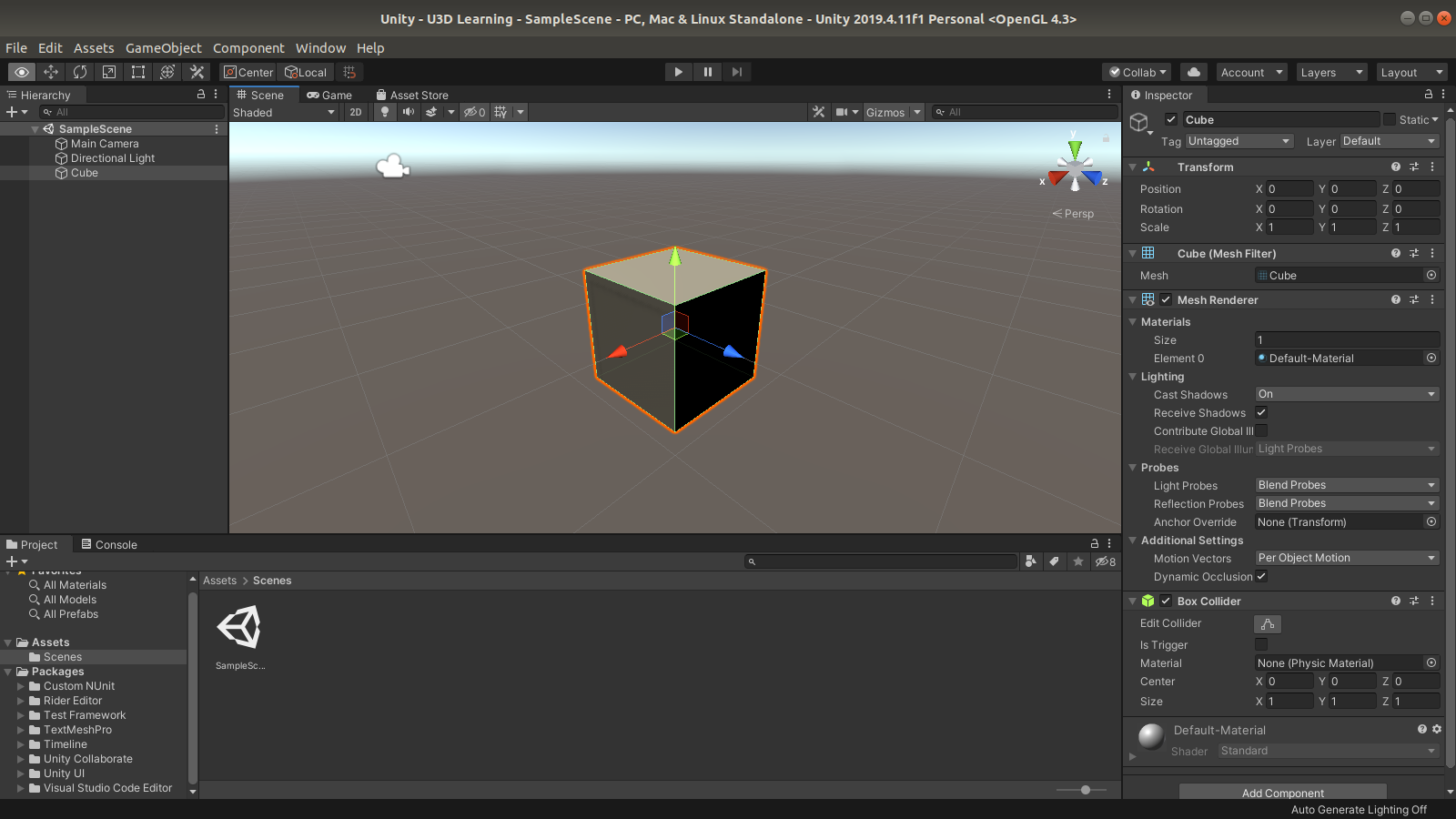This screenshot has width=1456, height=819.
Task: Start Play mode
Action: pos(678,72)
